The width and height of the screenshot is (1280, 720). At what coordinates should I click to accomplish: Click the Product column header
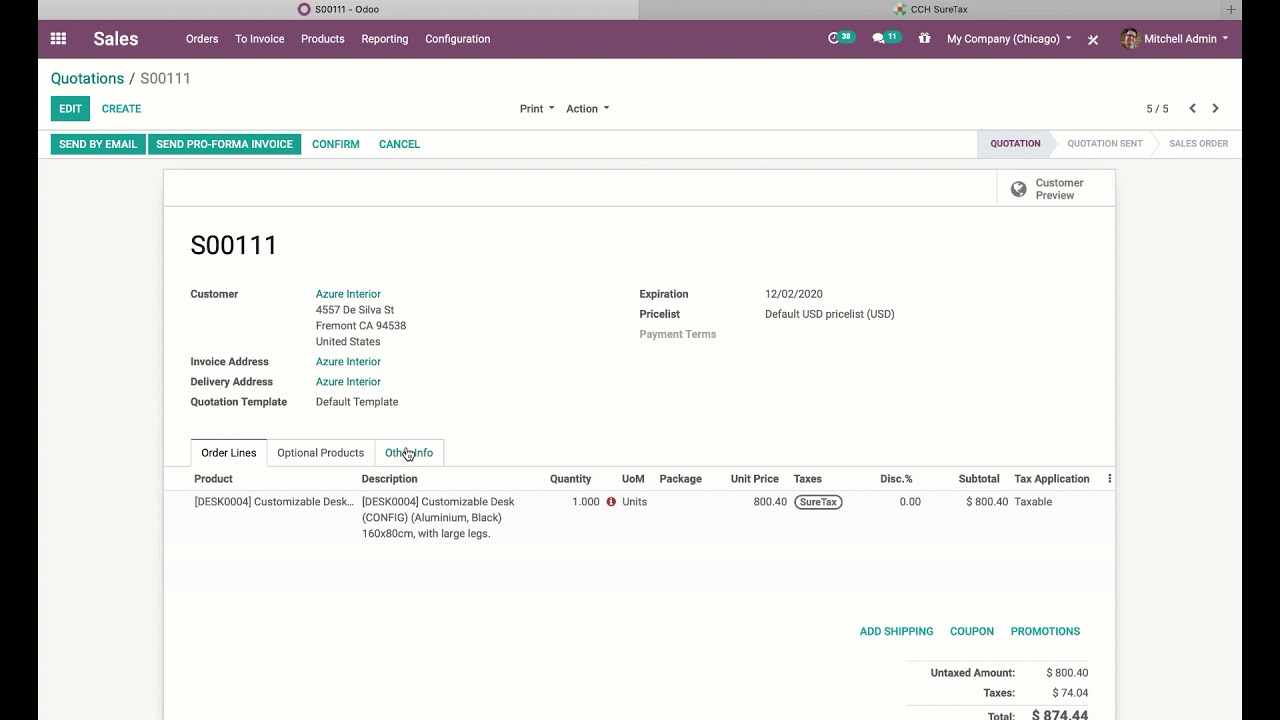point(213,479)
